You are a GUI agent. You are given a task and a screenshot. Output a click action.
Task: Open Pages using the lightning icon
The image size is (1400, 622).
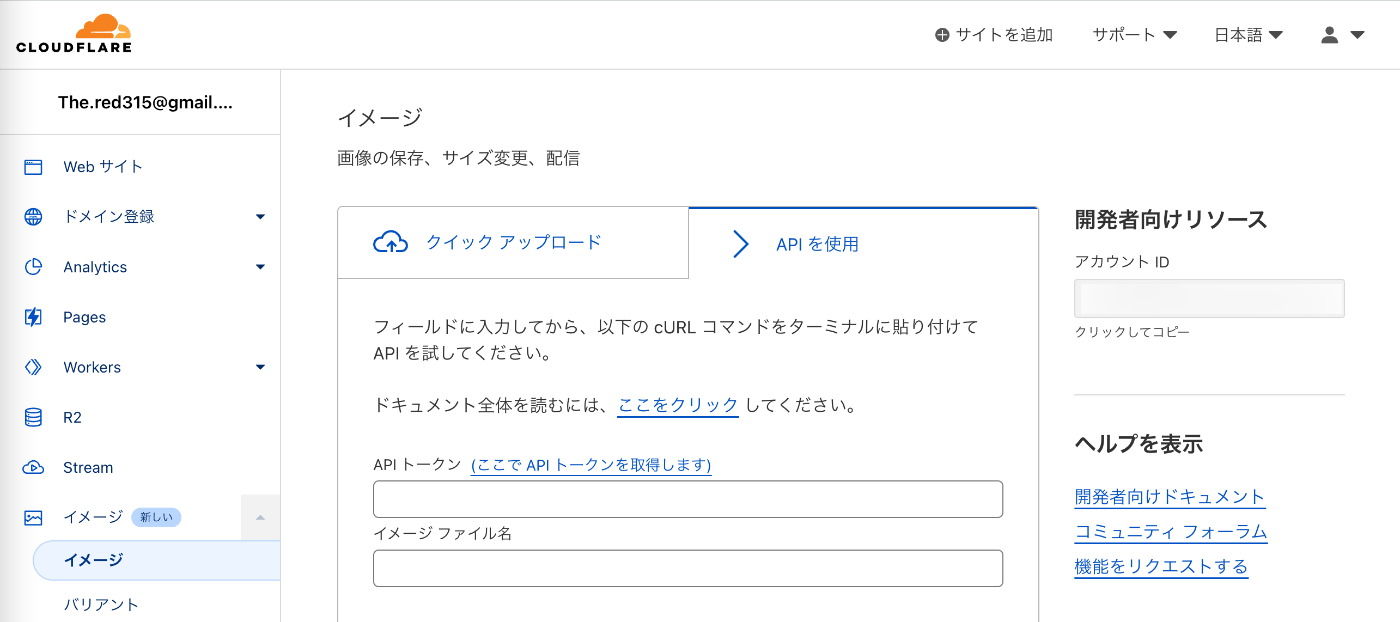33,317
